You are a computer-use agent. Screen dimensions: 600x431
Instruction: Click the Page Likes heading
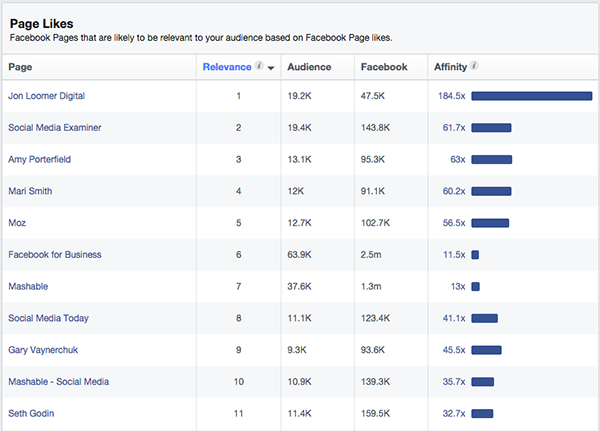click(41, 24)
